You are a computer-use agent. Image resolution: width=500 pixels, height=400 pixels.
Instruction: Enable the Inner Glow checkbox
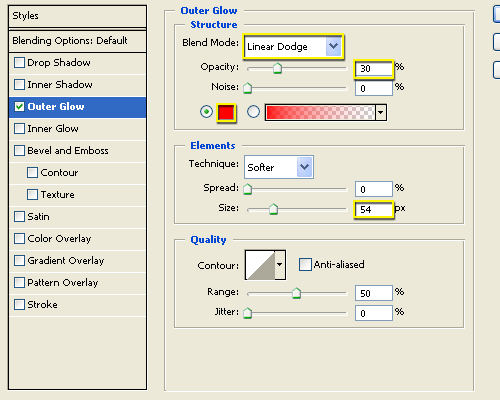(19, 129)
